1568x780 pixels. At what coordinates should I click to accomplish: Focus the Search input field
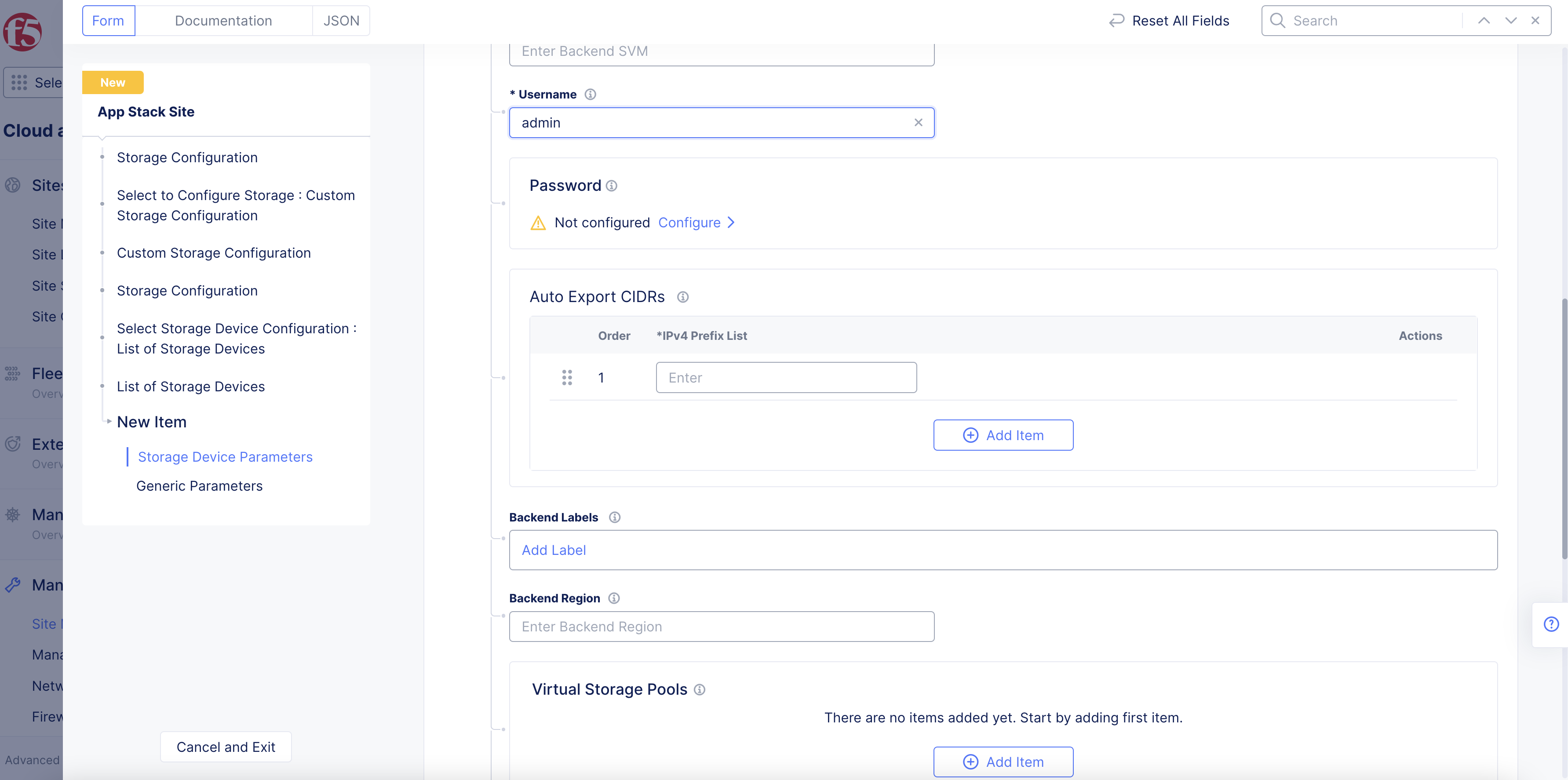(1376, 21)
